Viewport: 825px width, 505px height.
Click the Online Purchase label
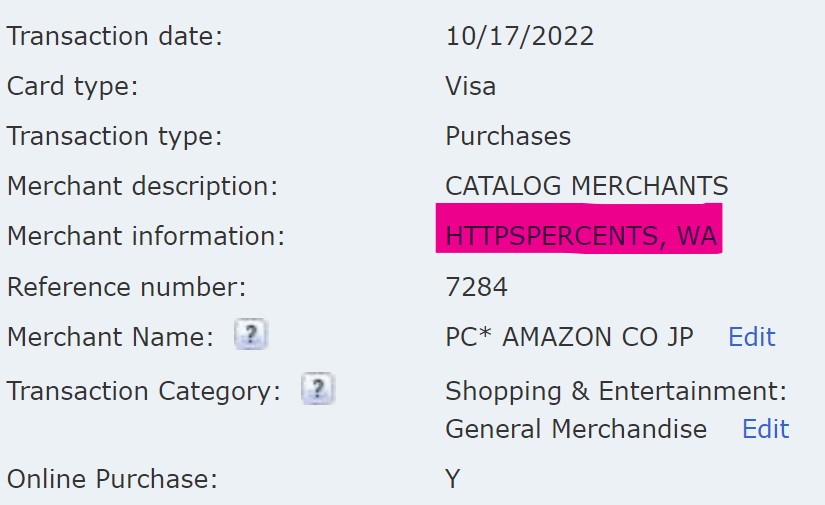click(112, 479)
